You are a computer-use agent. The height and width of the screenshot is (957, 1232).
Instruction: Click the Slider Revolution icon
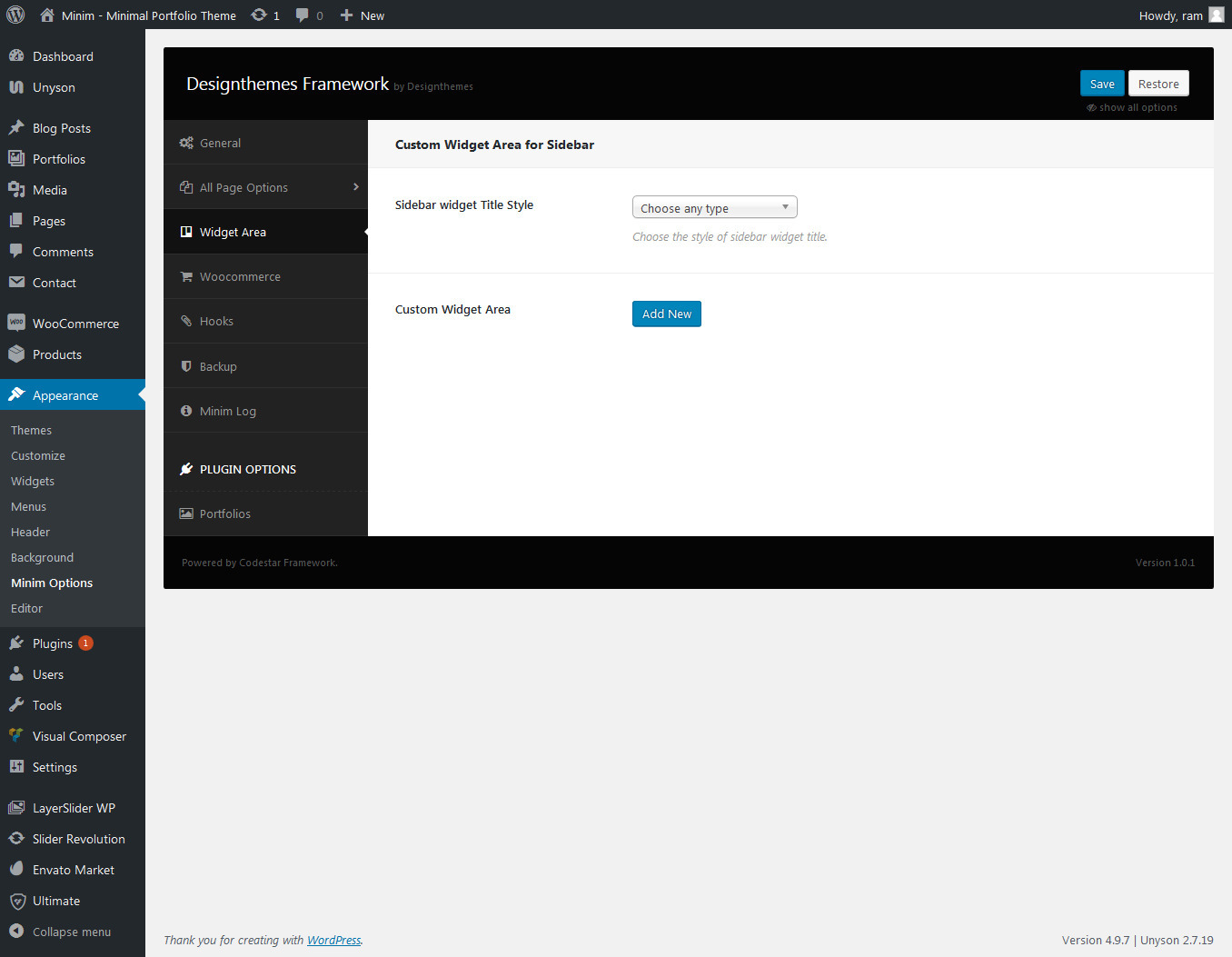point(16,838)
